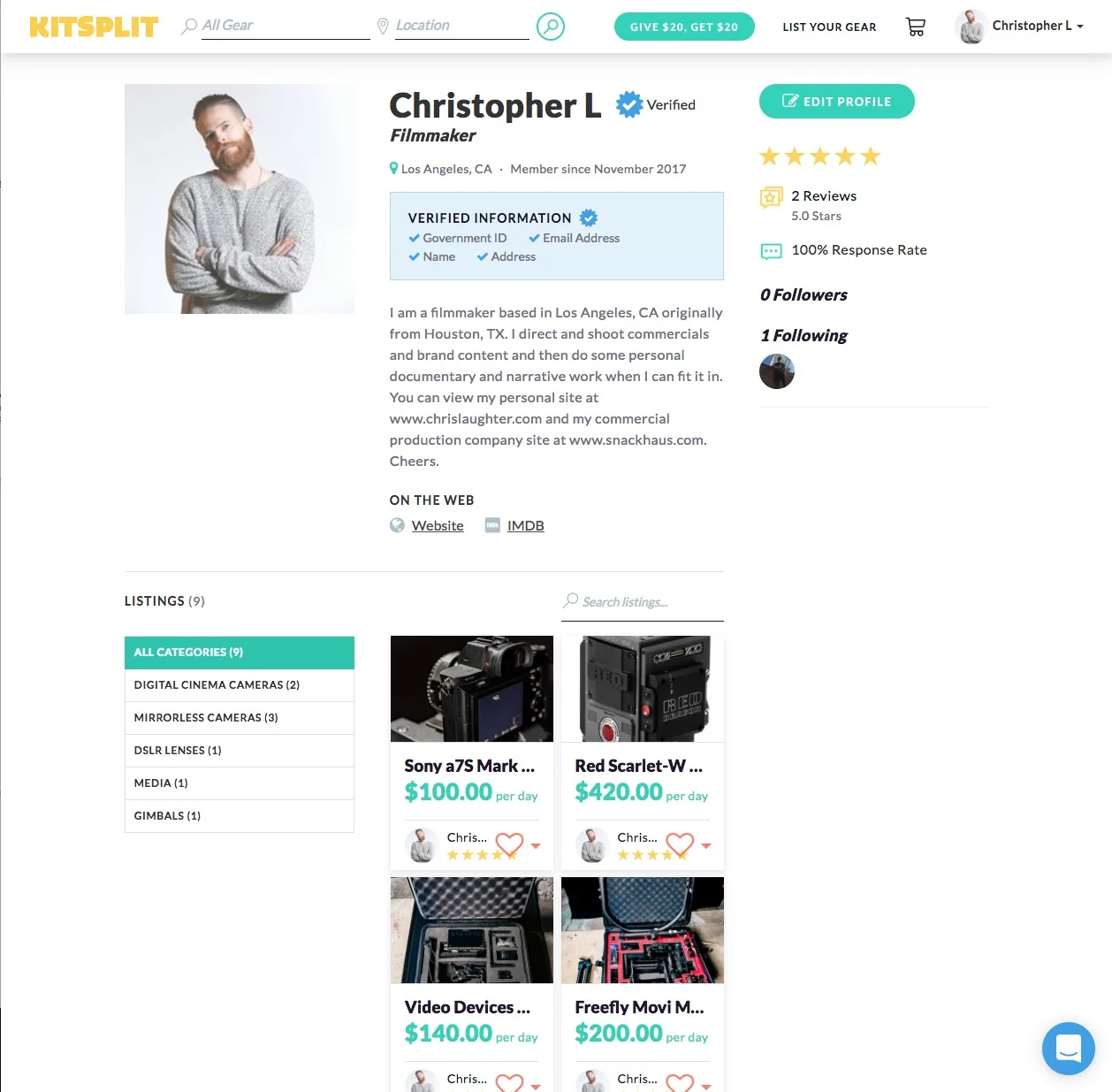Select Digital Cinema Cameras (2) category
Image resolution: width=1112 pixels, height=1092 pixels.
point(240,685)
